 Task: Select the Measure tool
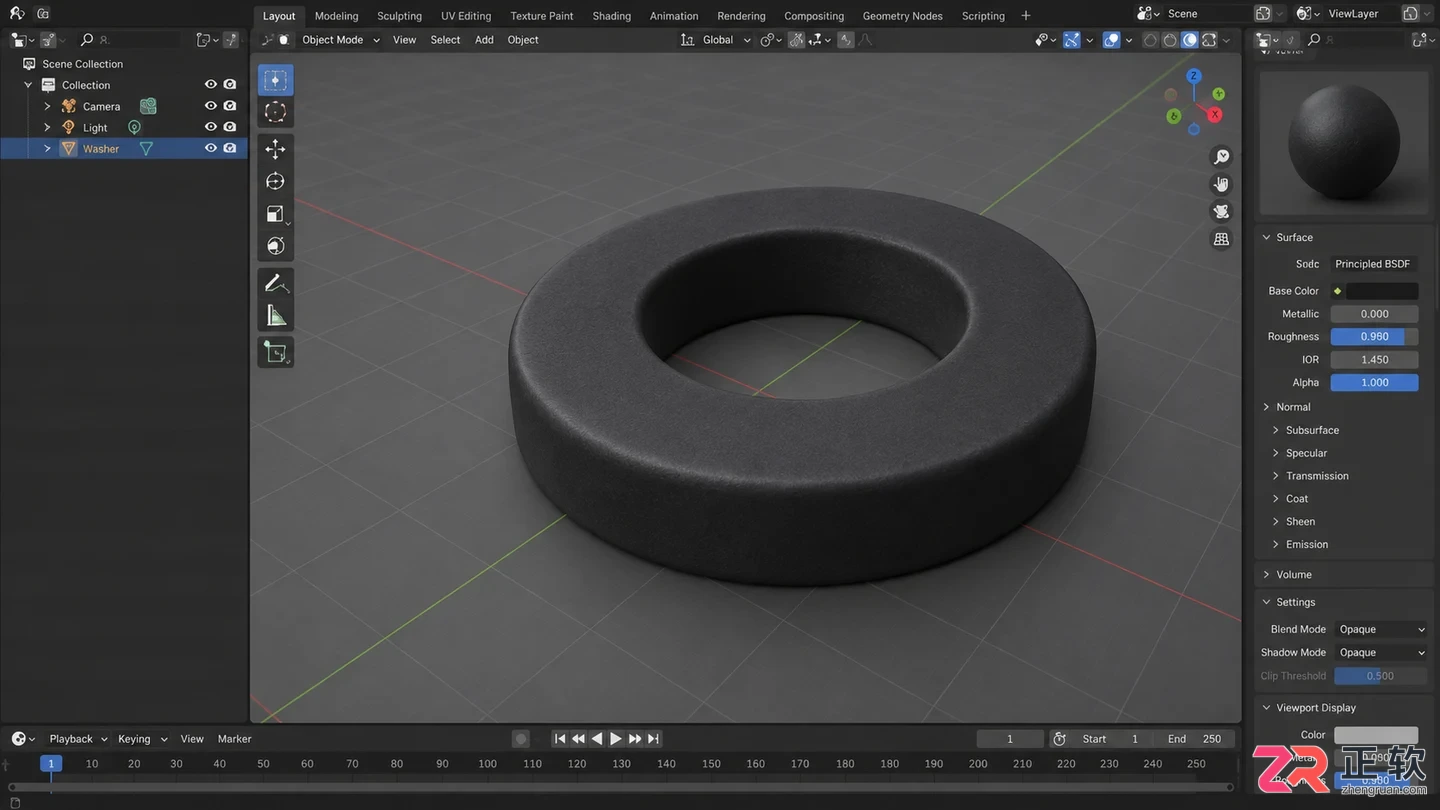[275, 316]
